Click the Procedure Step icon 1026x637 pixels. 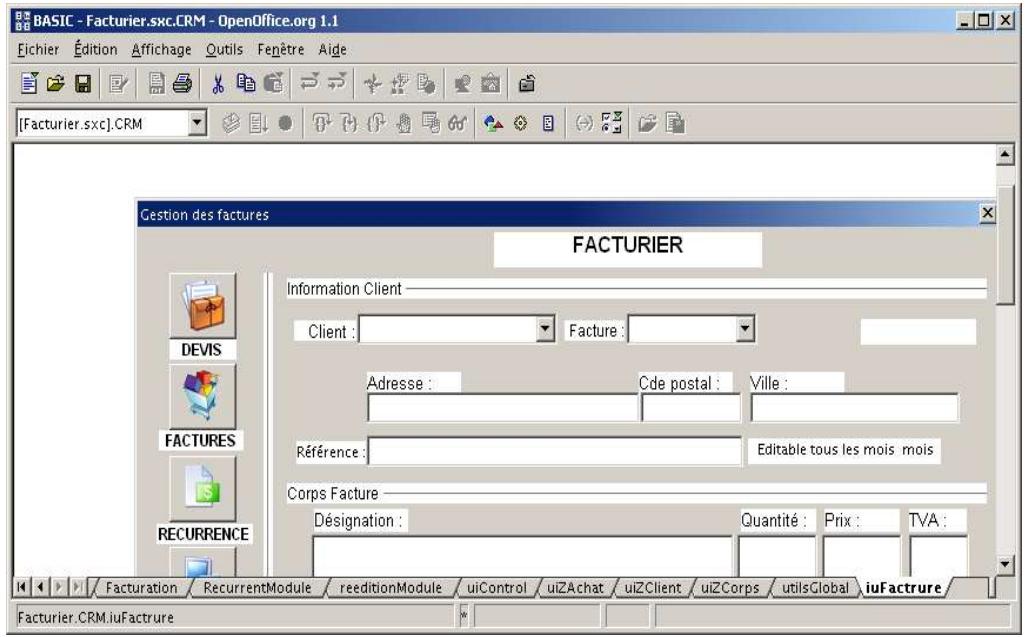coord(321,123)
